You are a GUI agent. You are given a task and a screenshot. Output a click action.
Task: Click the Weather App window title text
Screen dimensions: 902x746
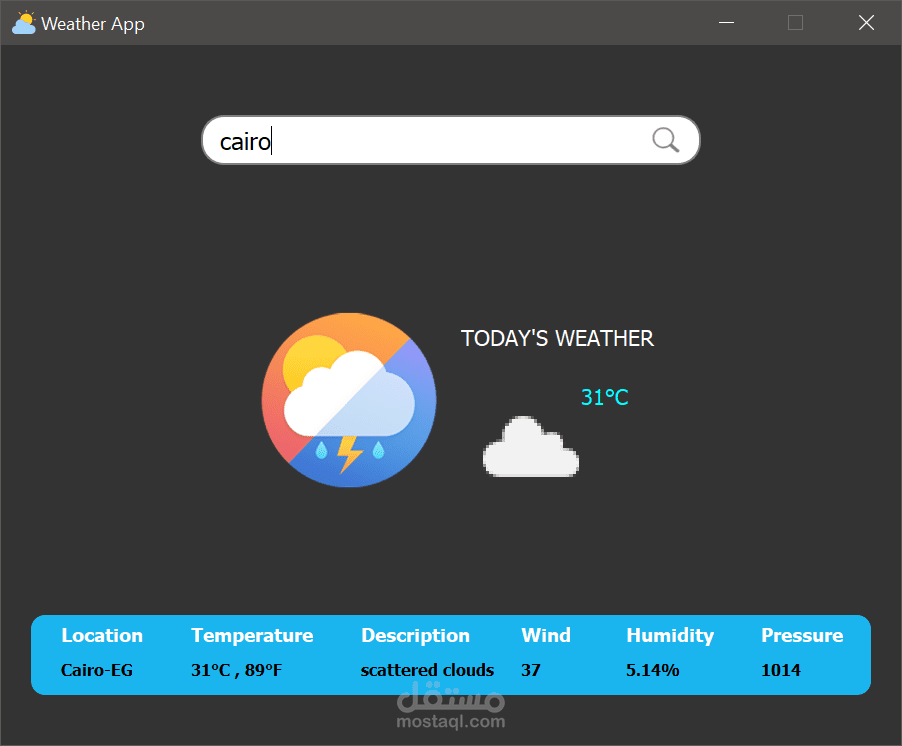pyautogui.click(x=93, y=24)
